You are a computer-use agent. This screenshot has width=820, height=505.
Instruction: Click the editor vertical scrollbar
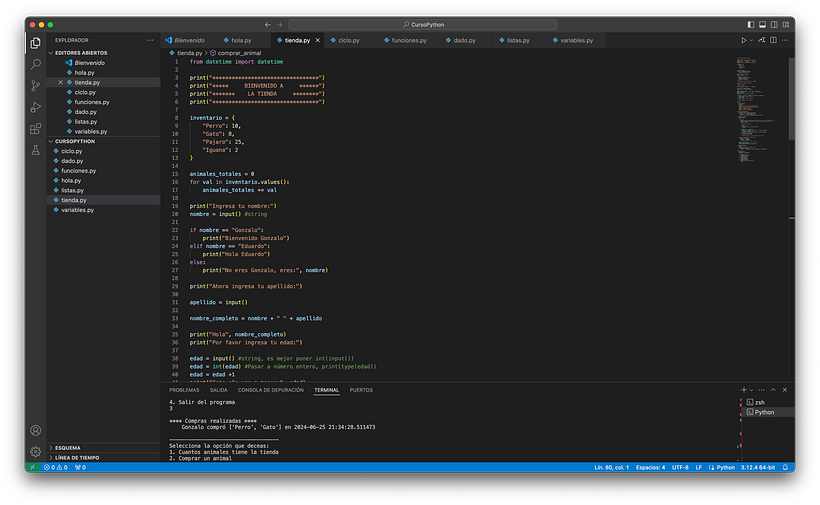pyautogui.click(x=792, y=99)
